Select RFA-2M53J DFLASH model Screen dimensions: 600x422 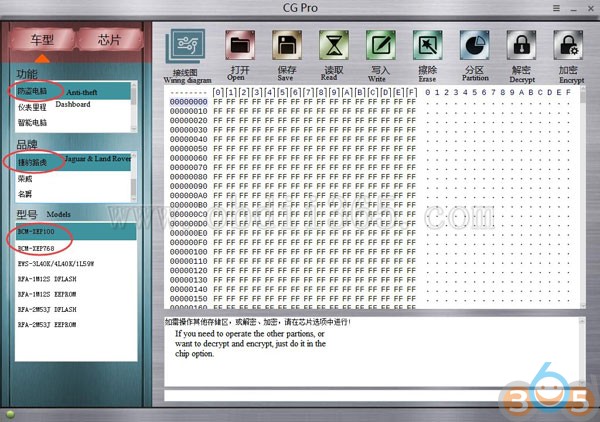pos(76,309)
